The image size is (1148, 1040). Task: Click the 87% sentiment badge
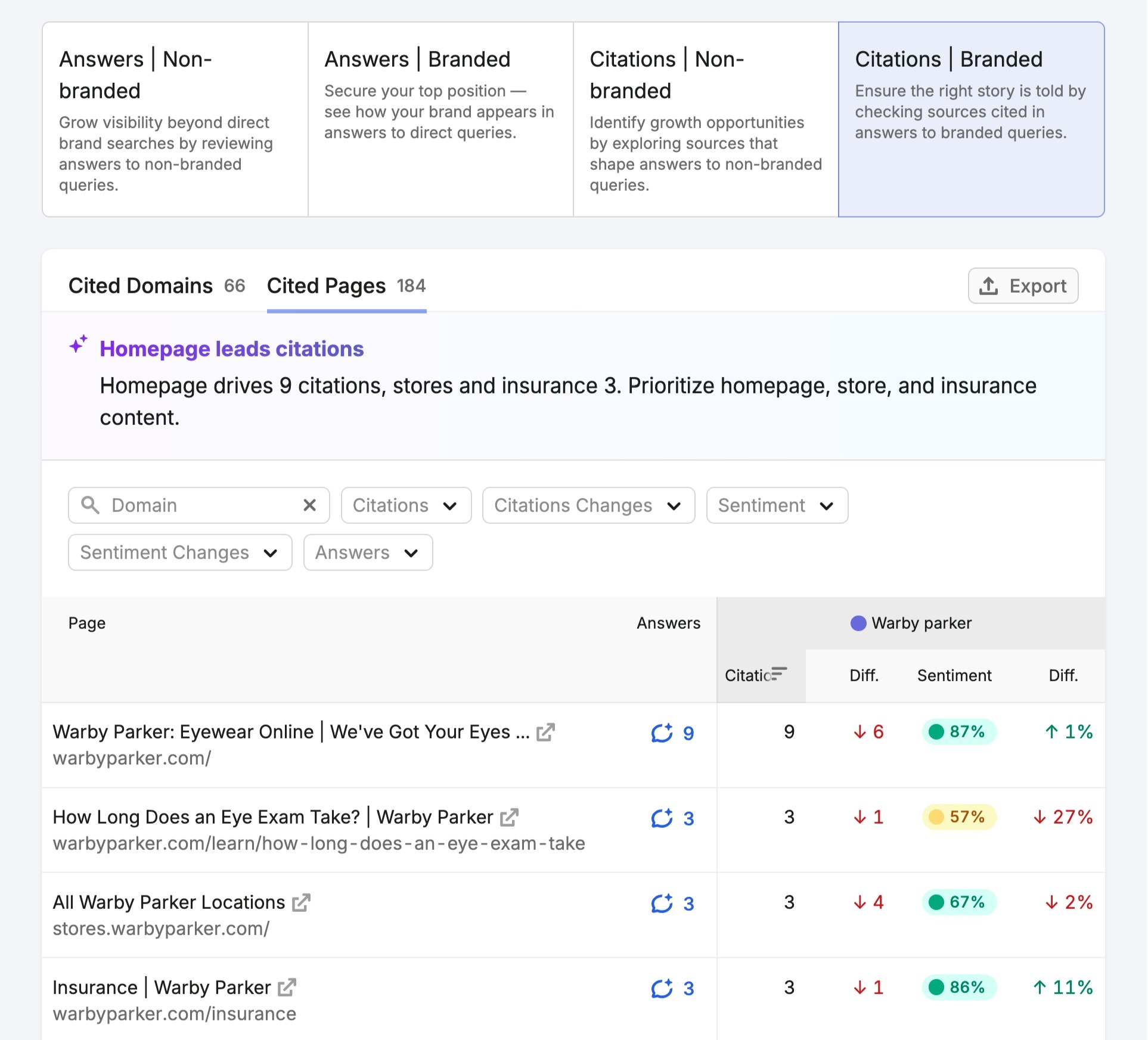[x=959, y=732]
